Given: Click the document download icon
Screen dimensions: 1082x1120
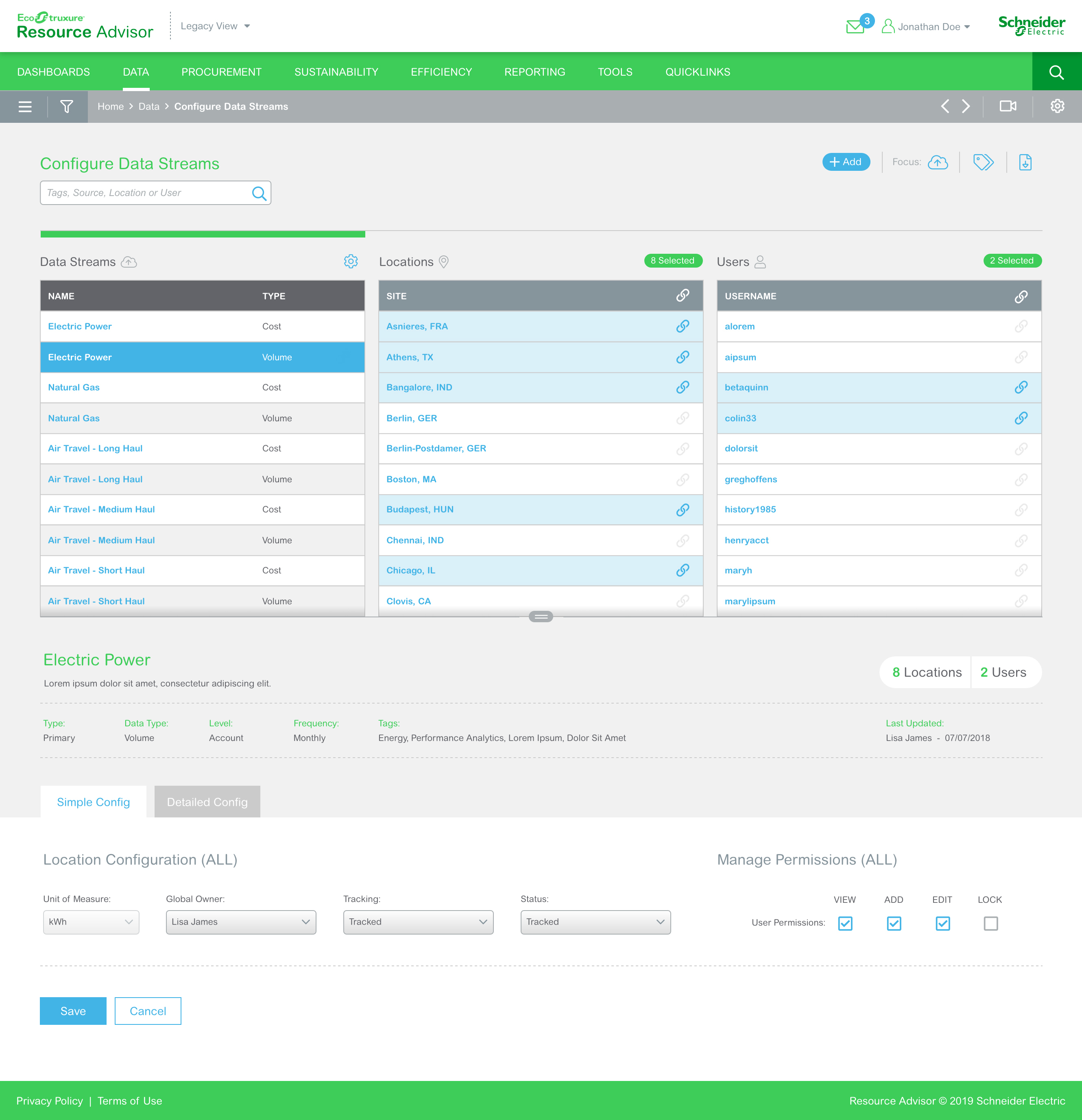Looking at the screenshot, I should point(1025,162).
